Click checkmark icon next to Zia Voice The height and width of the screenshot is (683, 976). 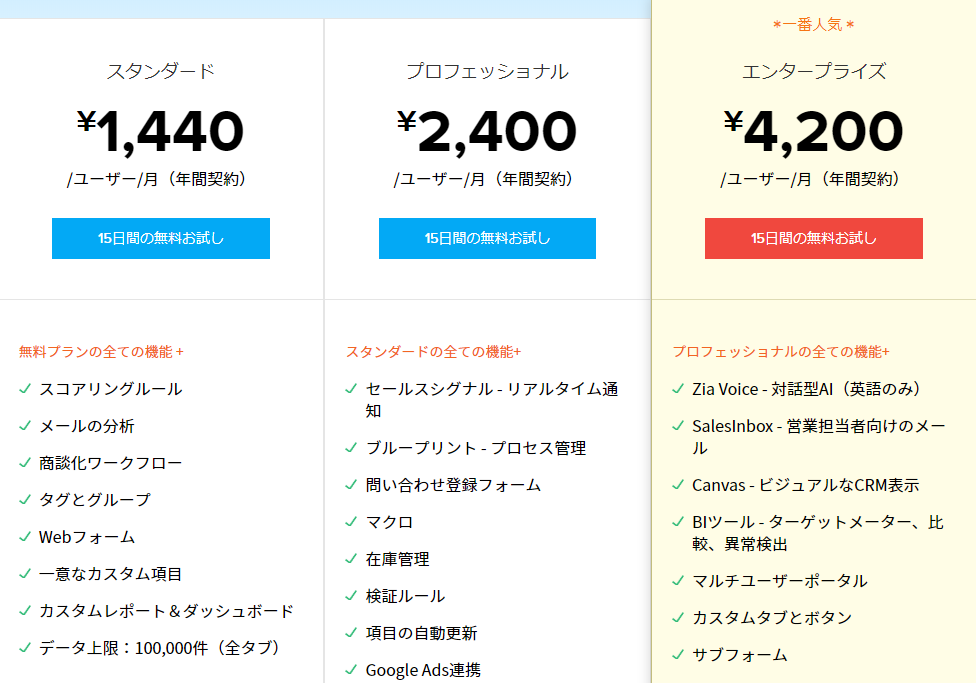tap(678, 389)
